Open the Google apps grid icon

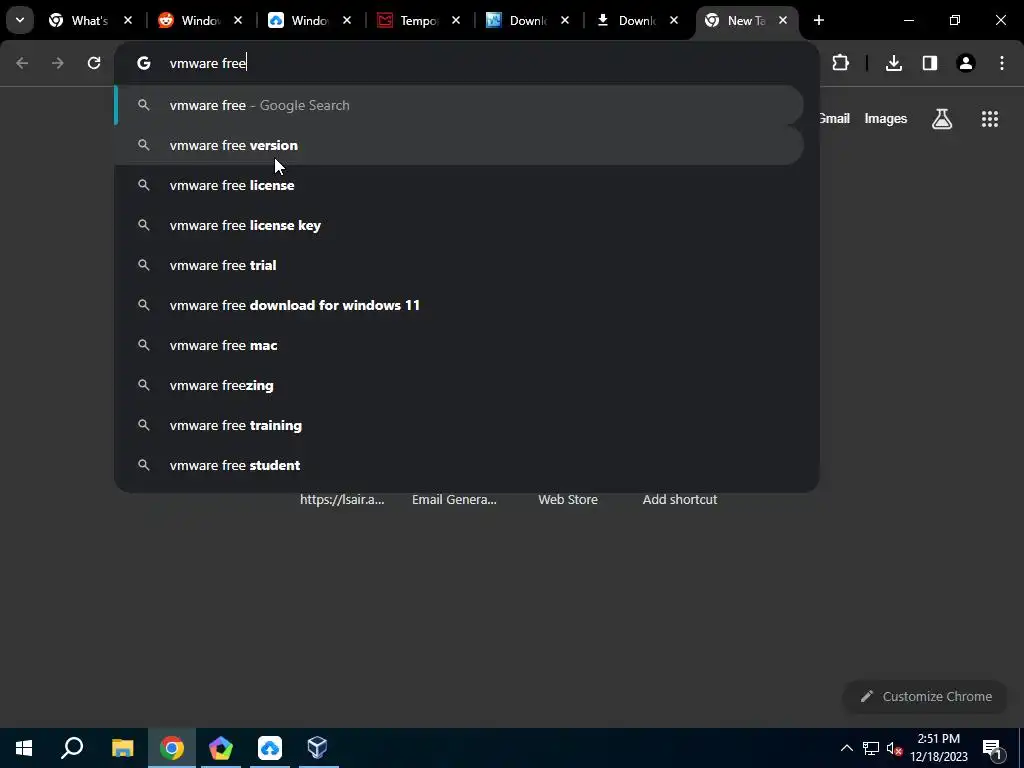point(989,118)
